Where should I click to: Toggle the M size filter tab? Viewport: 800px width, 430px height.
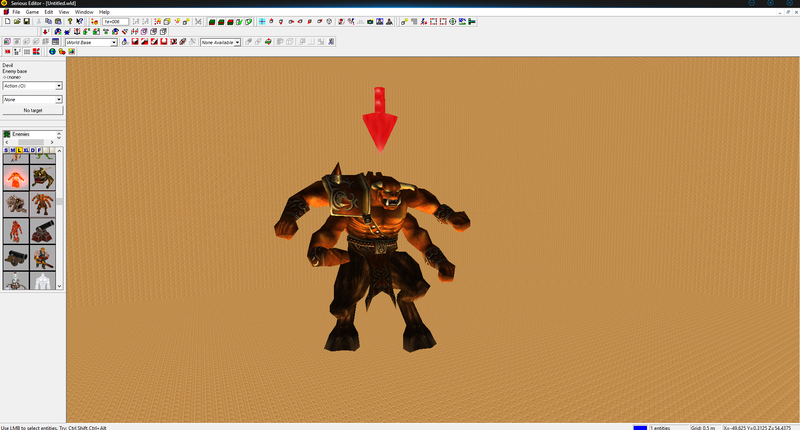(x=13, y=150)
